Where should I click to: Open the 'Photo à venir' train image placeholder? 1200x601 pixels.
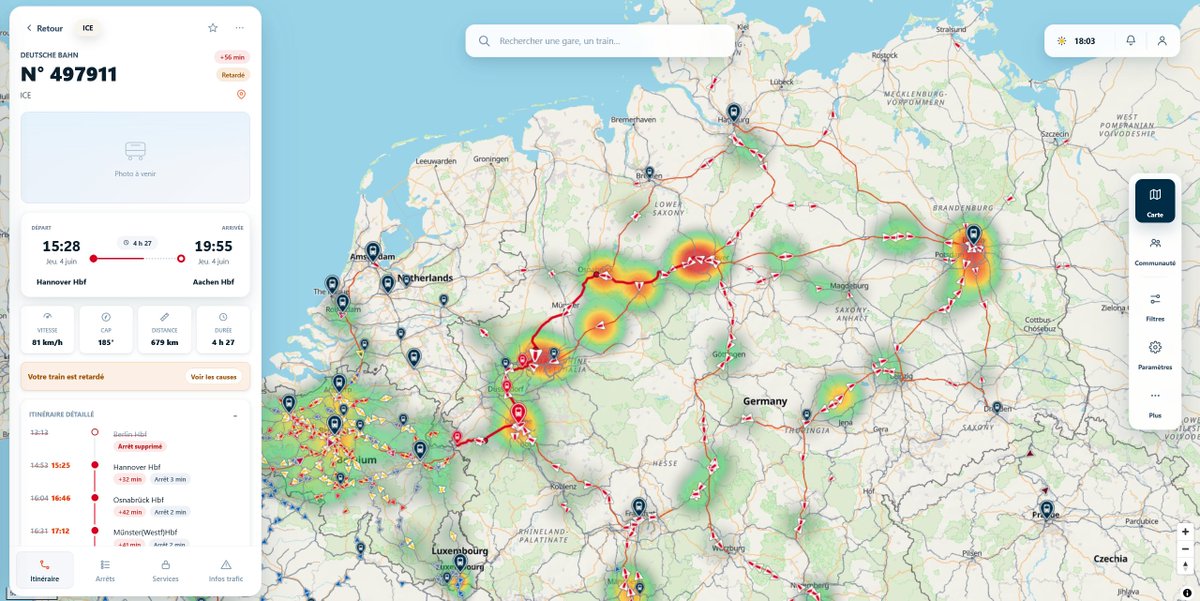[135, 157]
